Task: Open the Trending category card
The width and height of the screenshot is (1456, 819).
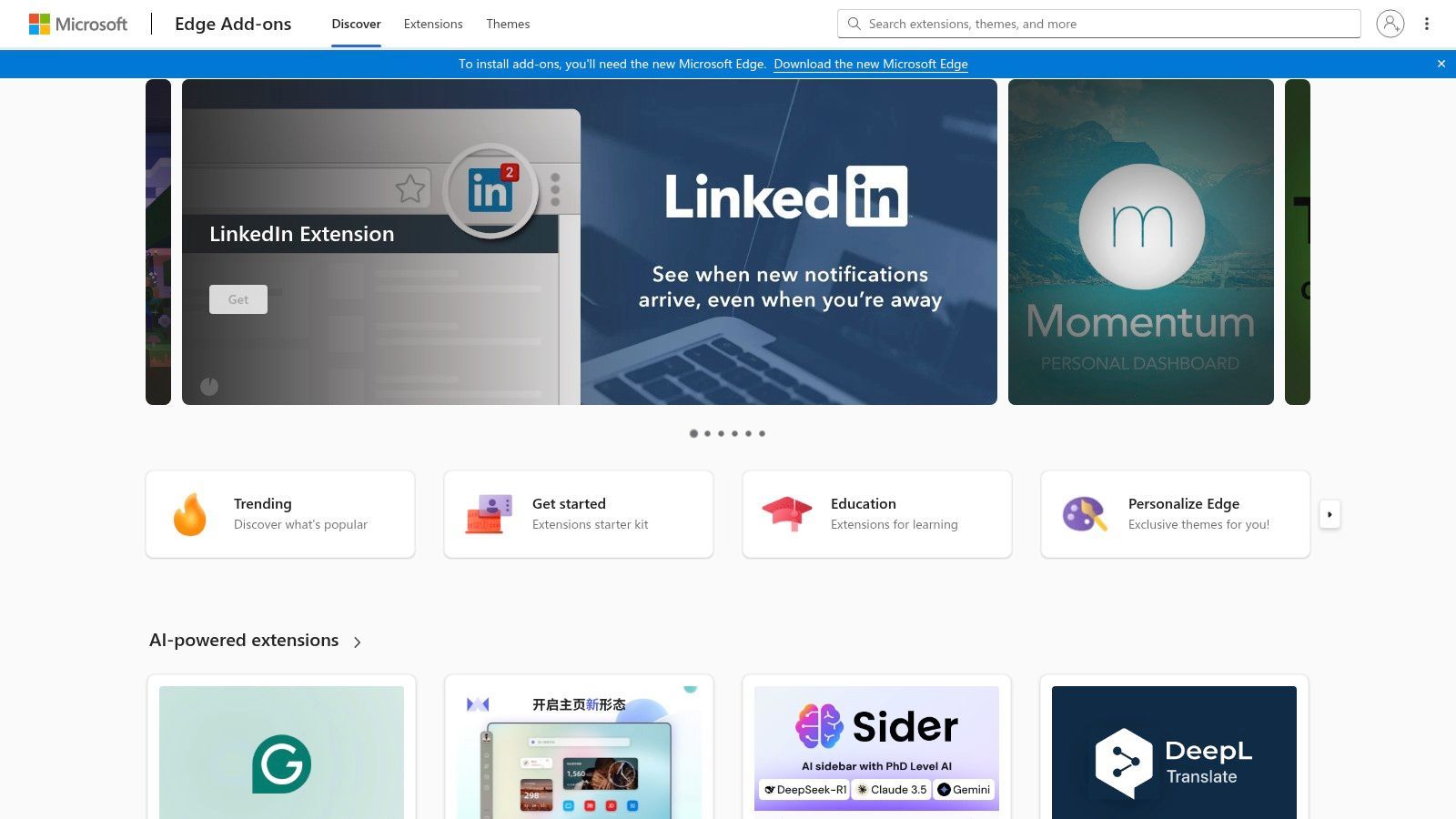Action: click(x=280, y=514)
